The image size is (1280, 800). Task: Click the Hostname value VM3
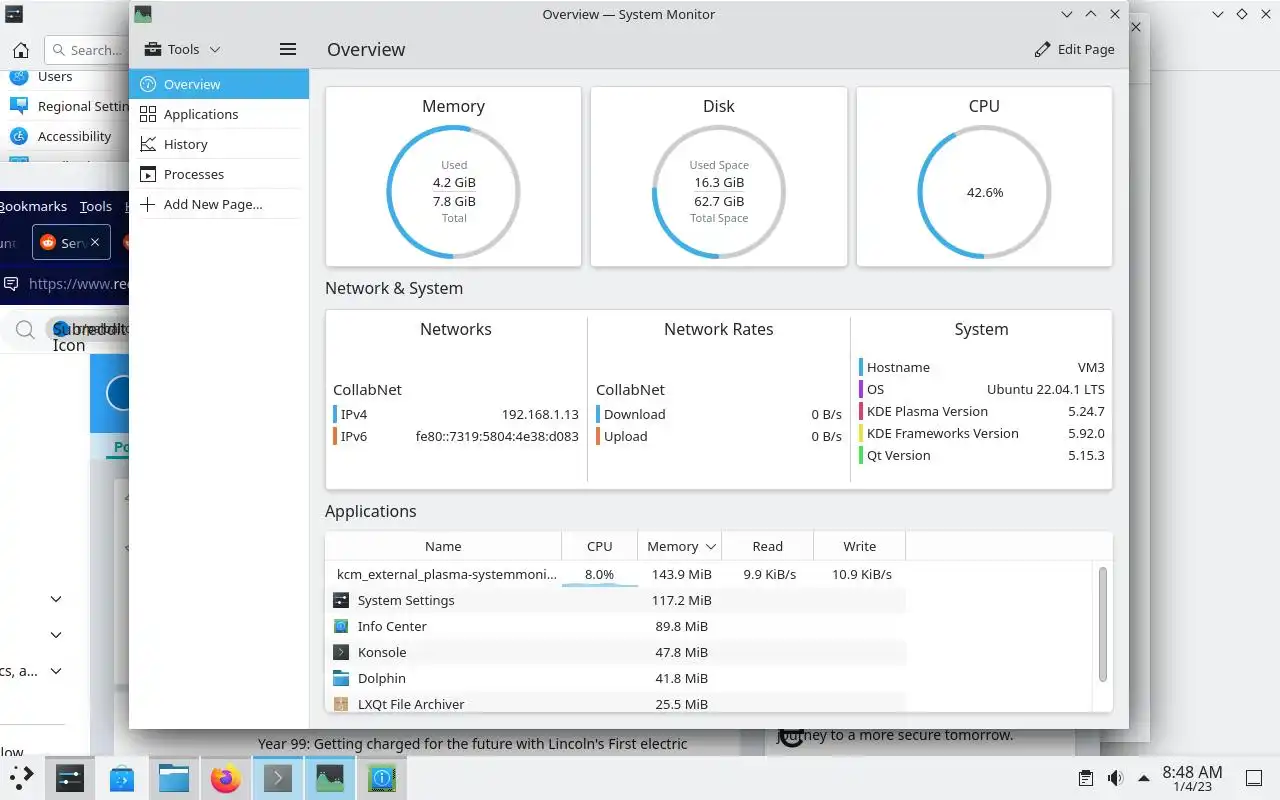[x=1091, y=367]
